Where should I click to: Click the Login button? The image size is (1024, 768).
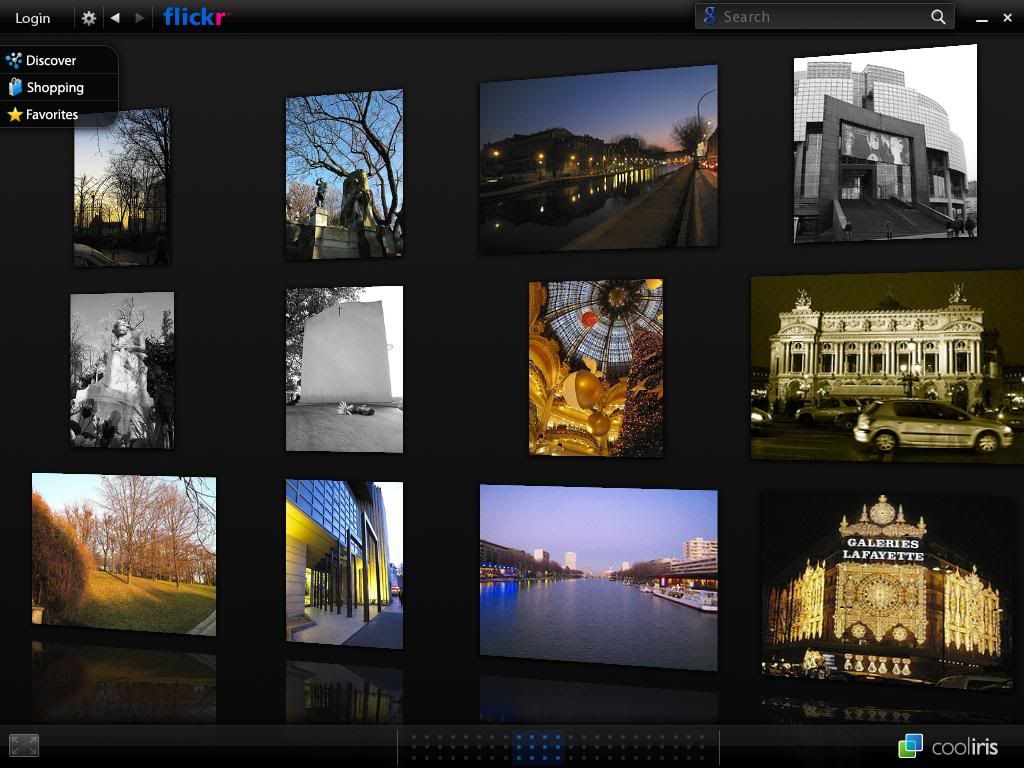tap(33, 18)
